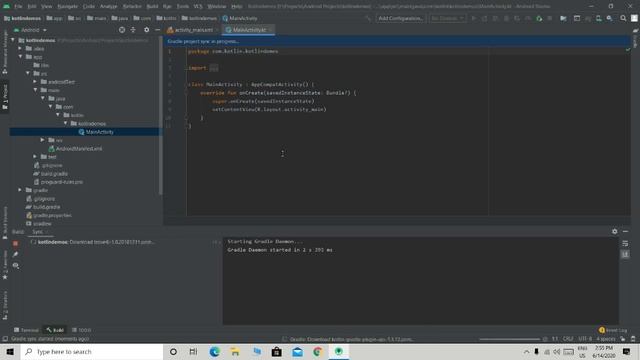640x360 pixels.
Task: Expand the res folder
Action: pos(42,140)
